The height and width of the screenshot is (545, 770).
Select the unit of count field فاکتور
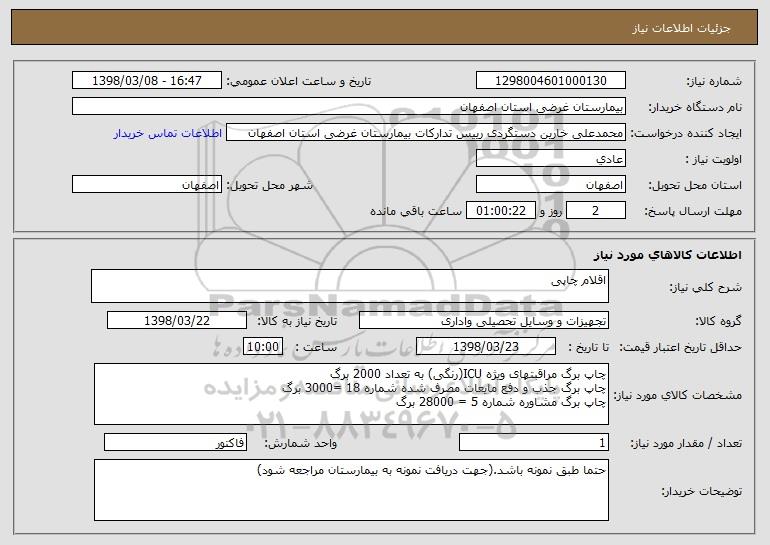click(175, 442)
